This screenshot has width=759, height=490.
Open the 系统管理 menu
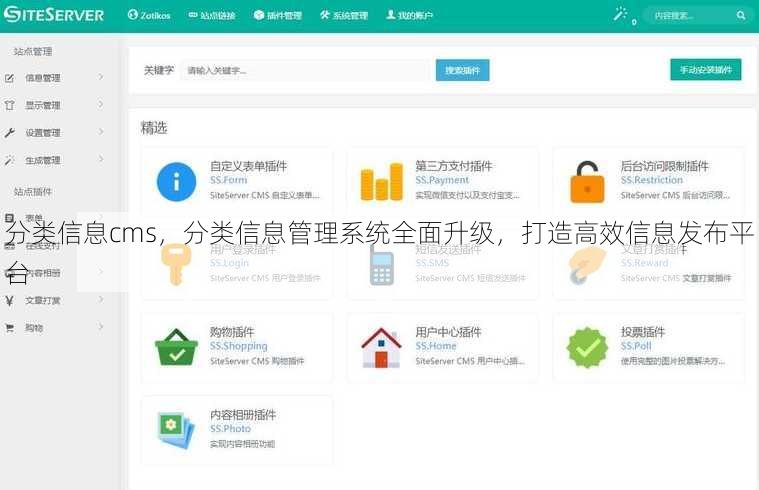pyautogui.click(x=344, y=15)
